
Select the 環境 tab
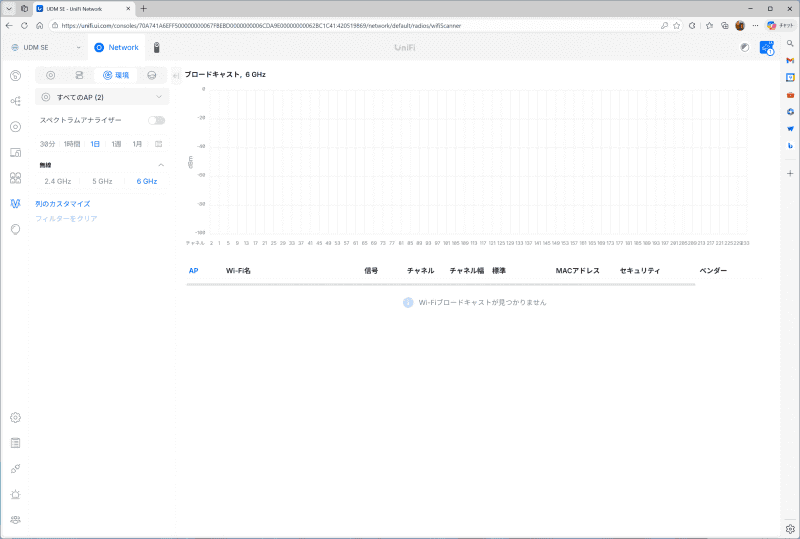(x=116, y=75)
